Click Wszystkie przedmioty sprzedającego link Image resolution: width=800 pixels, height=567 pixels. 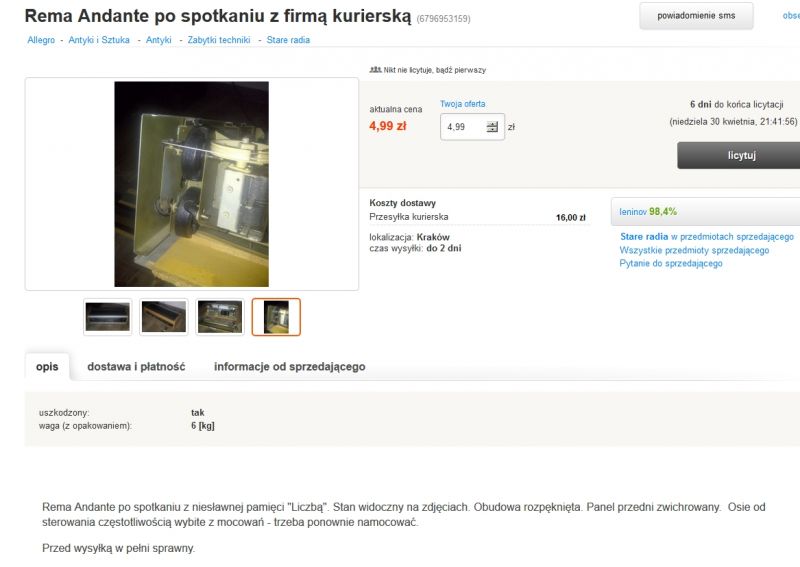point(694,250)
